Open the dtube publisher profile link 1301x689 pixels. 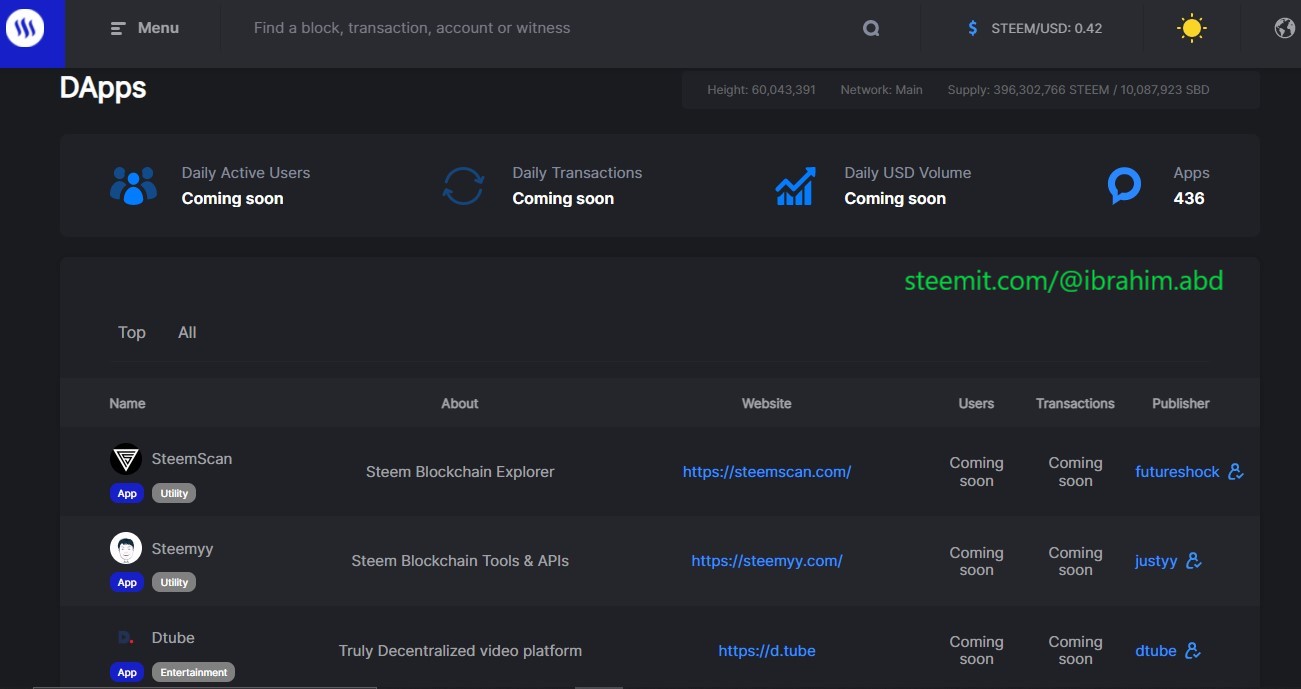(x=1156, y=651)
